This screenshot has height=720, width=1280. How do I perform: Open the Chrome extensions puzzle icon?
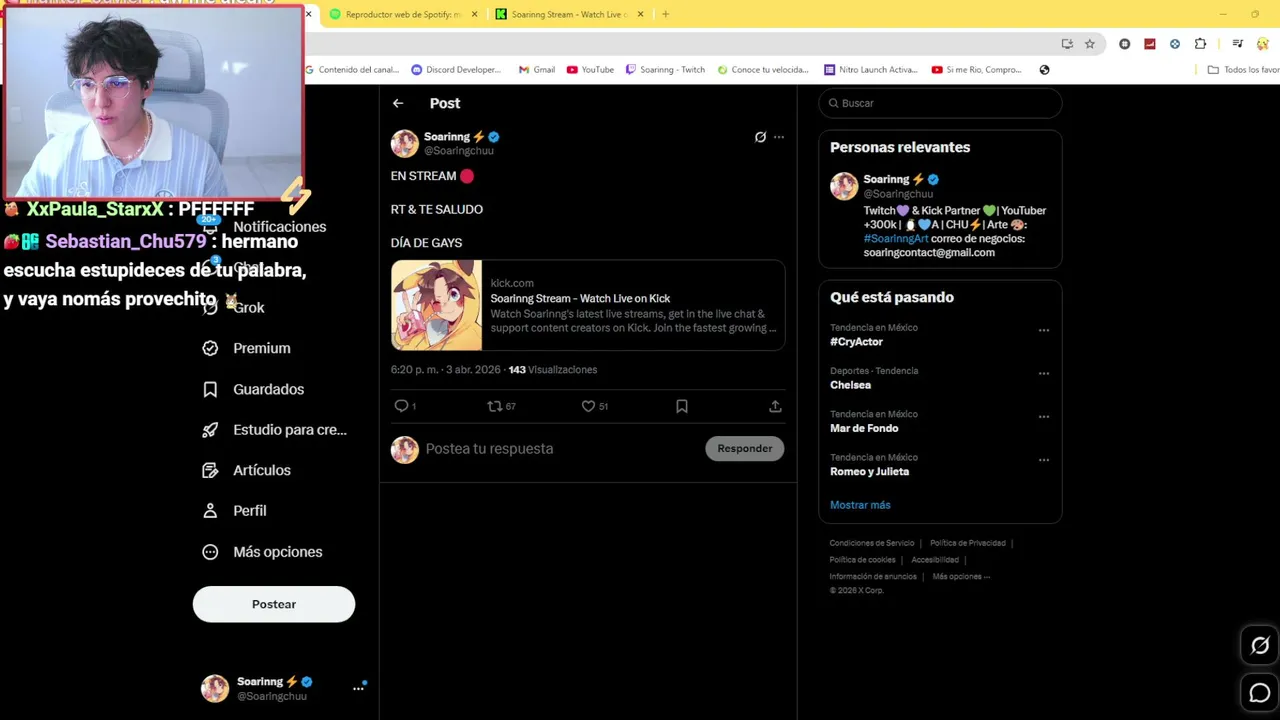[x=1200, y=44]
